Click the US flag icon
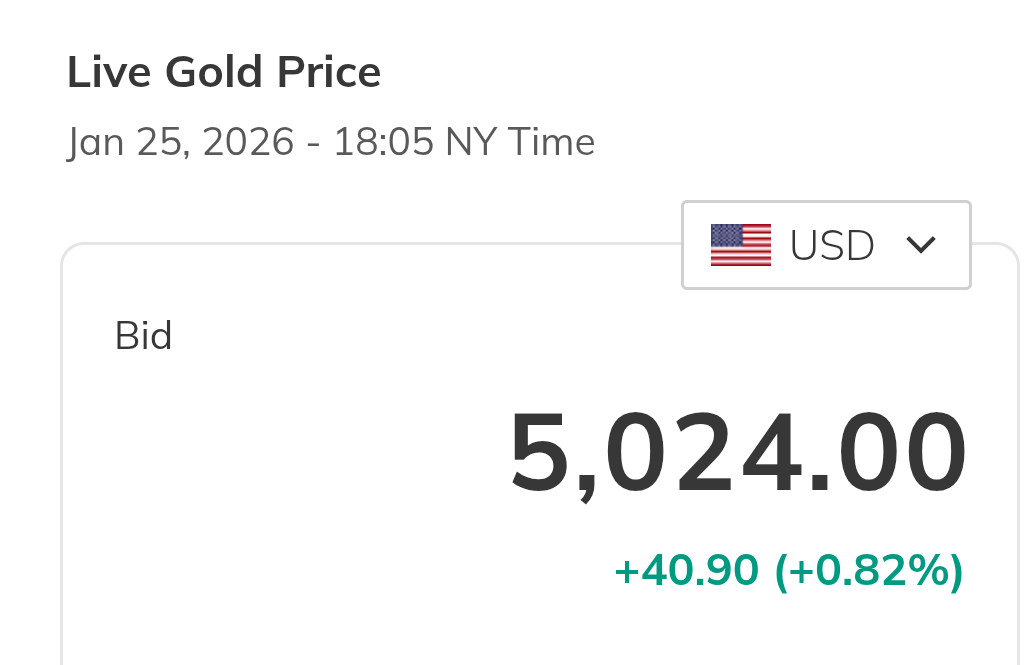1026x665 pixels. [x=741, y=245]
